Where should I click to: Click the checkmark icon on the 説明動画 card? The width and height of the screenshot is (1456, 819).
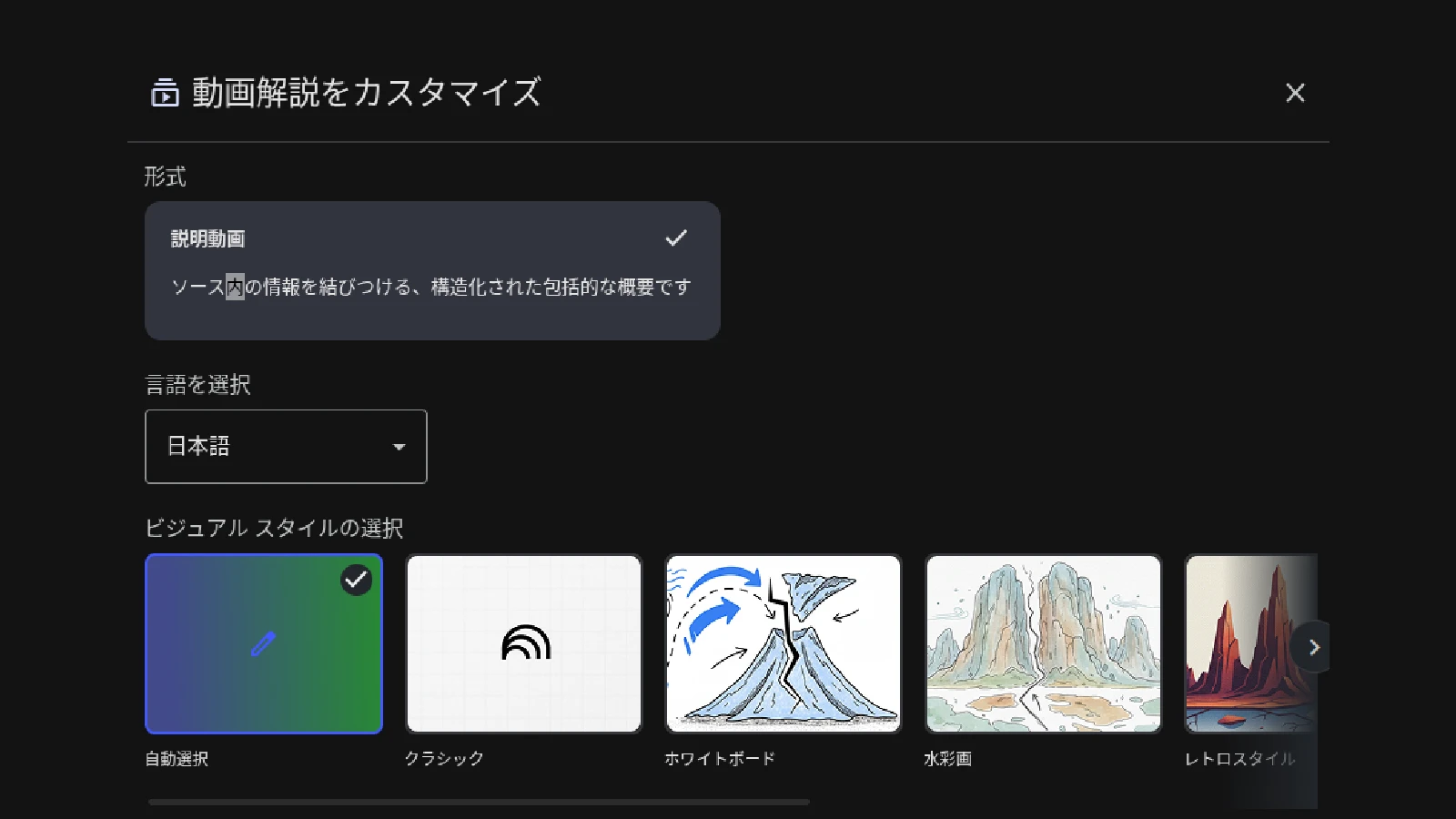[x=676, y=238]
